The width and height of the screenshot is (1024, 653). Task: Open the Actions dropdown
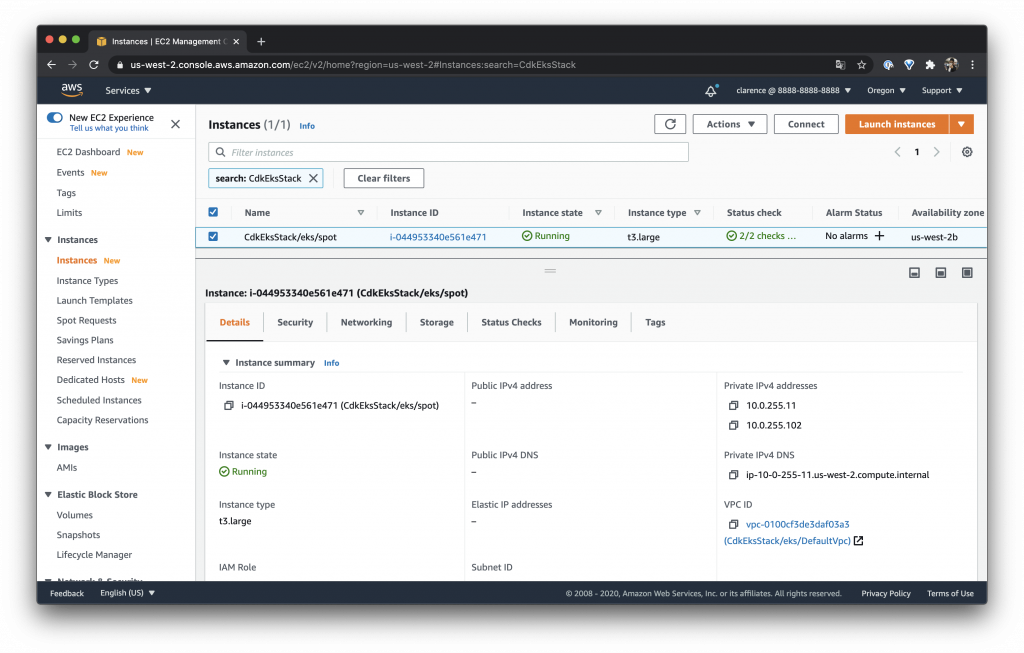click(x=730, y=124)
